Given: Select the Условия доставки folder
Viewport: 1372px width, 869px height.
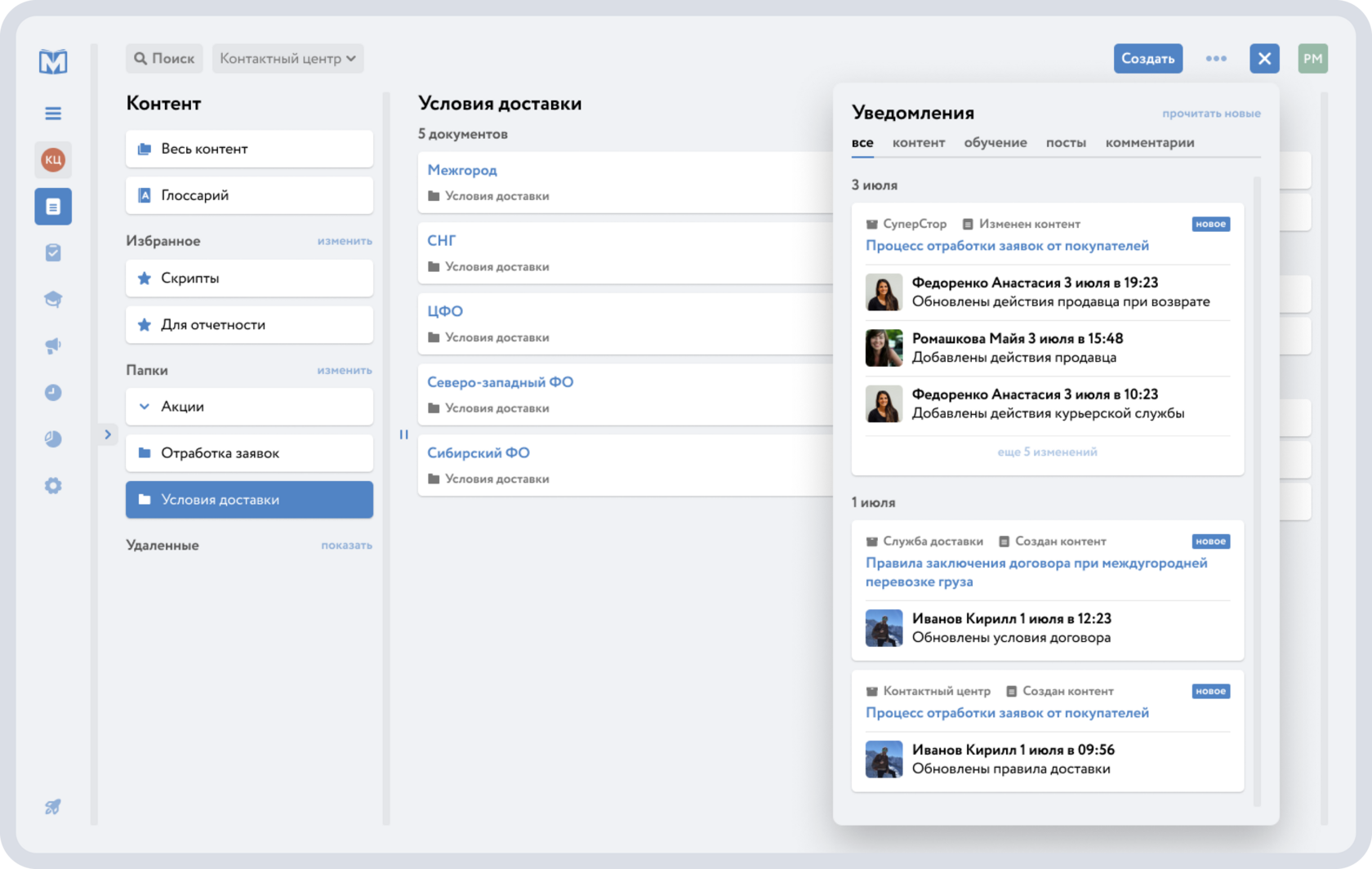Looking at the screenshot, I should coord(249,500).
